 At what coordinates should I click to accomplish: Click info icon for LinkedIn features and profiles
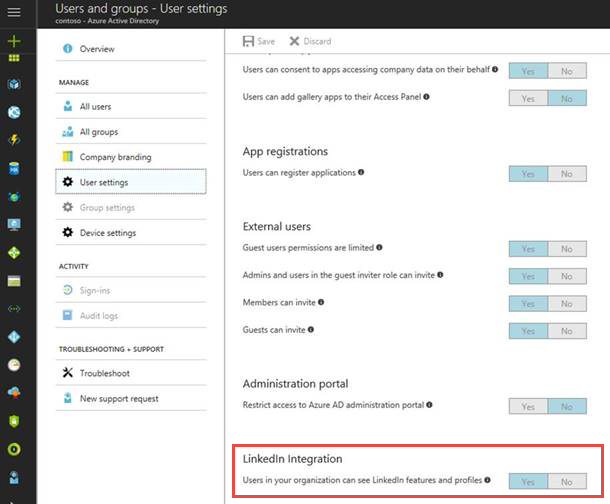[487, 480]
